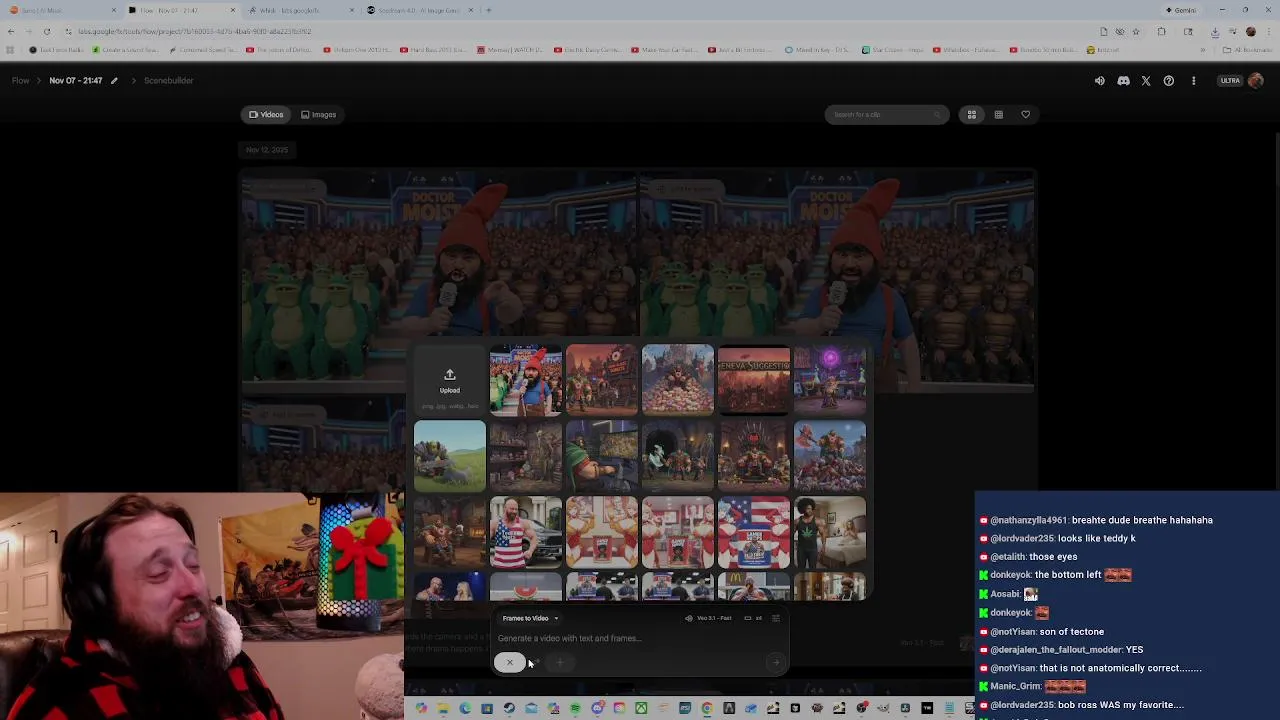Open the Frames to Video mode dropdown
Image resolution: width=1280 pixels, height=720 pixels.
point(530,618)
